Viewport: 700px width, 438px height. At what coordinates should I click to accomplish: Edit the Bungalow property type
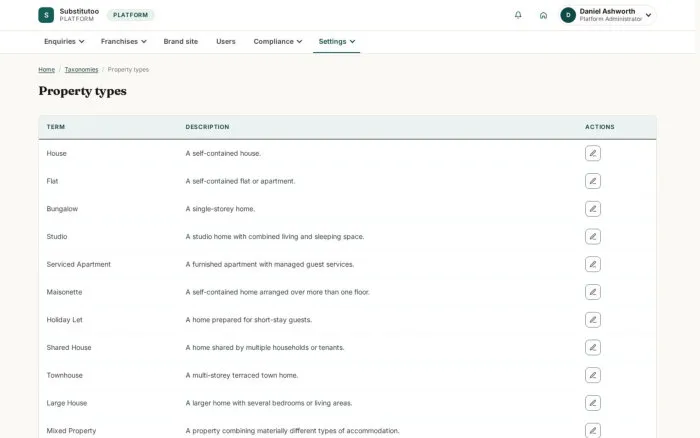pyautogui.click(x=592, y=209)
